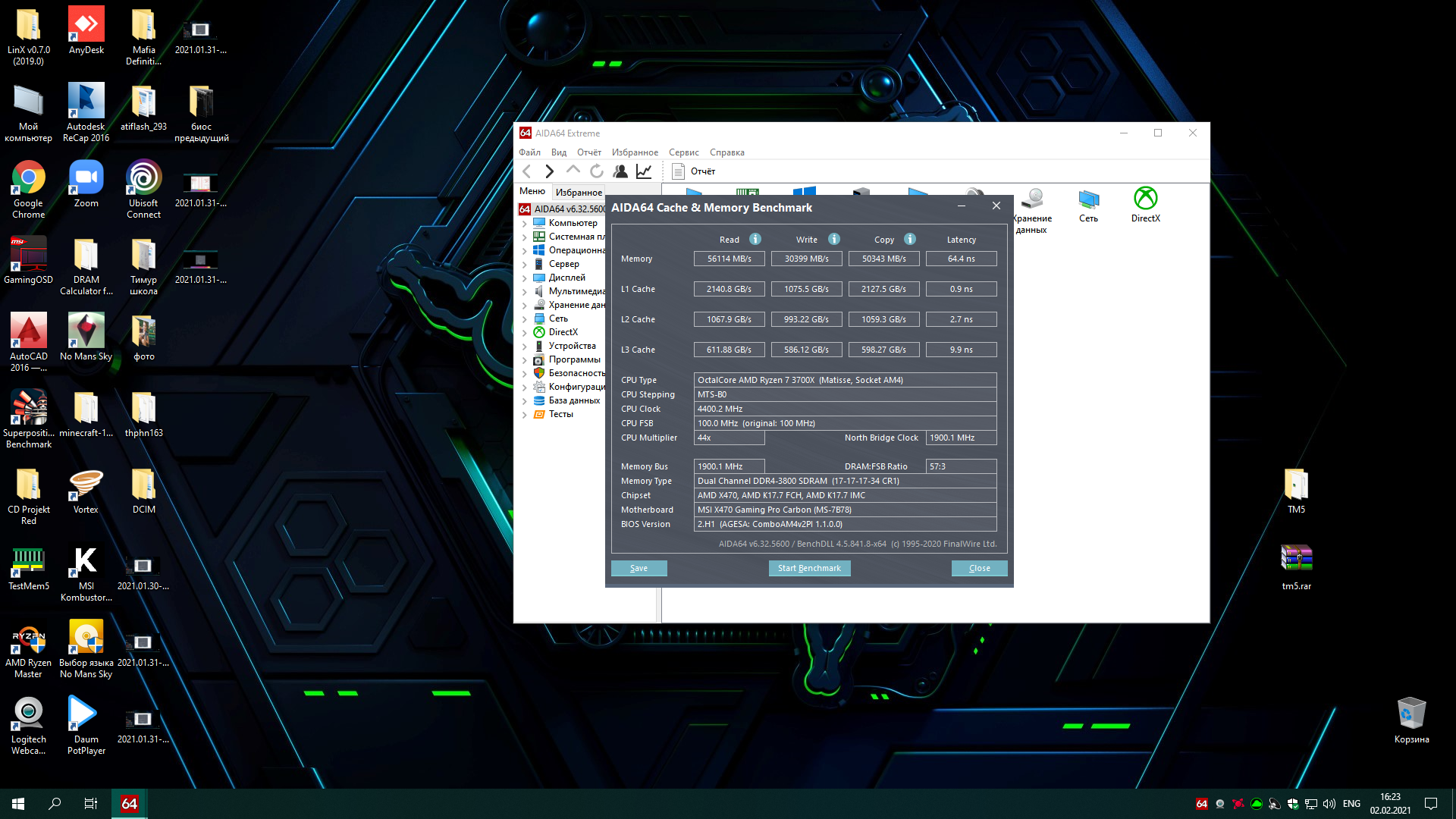Open the Сервис menu
The height and width of the screenshot is (819, 1456).
[x=683, y=152]
